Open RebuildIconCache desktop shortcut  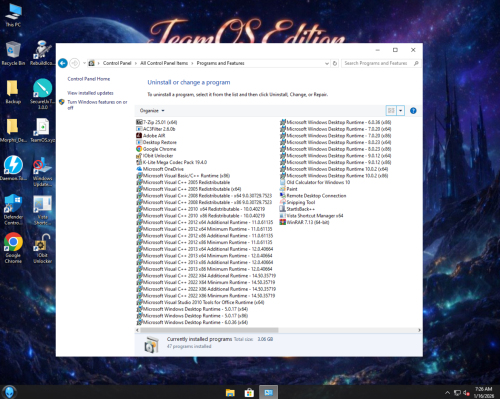(42, 53)
